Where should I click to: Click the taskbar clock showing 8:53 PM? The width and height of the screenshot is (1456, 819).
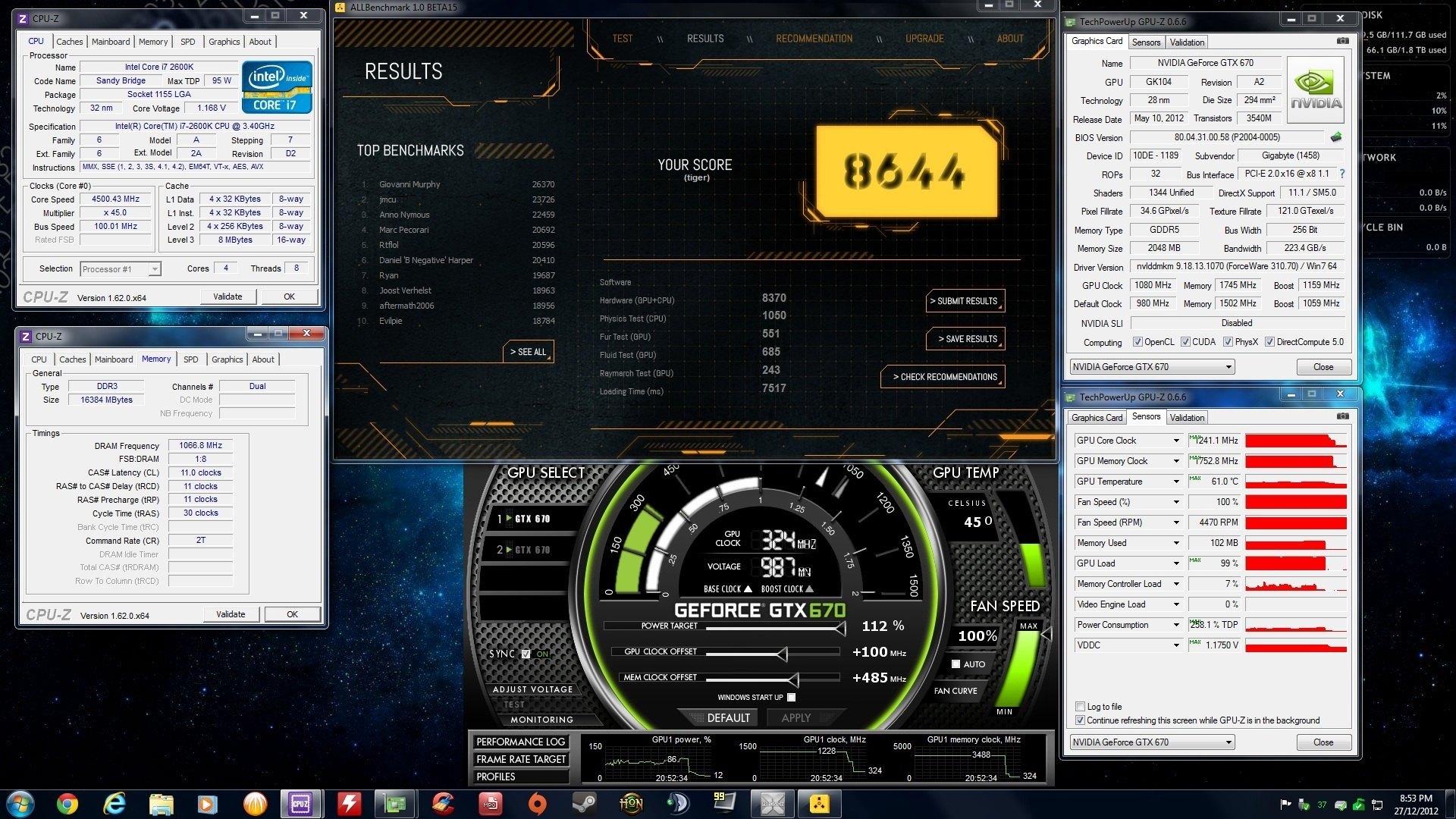click(1416, 798)
